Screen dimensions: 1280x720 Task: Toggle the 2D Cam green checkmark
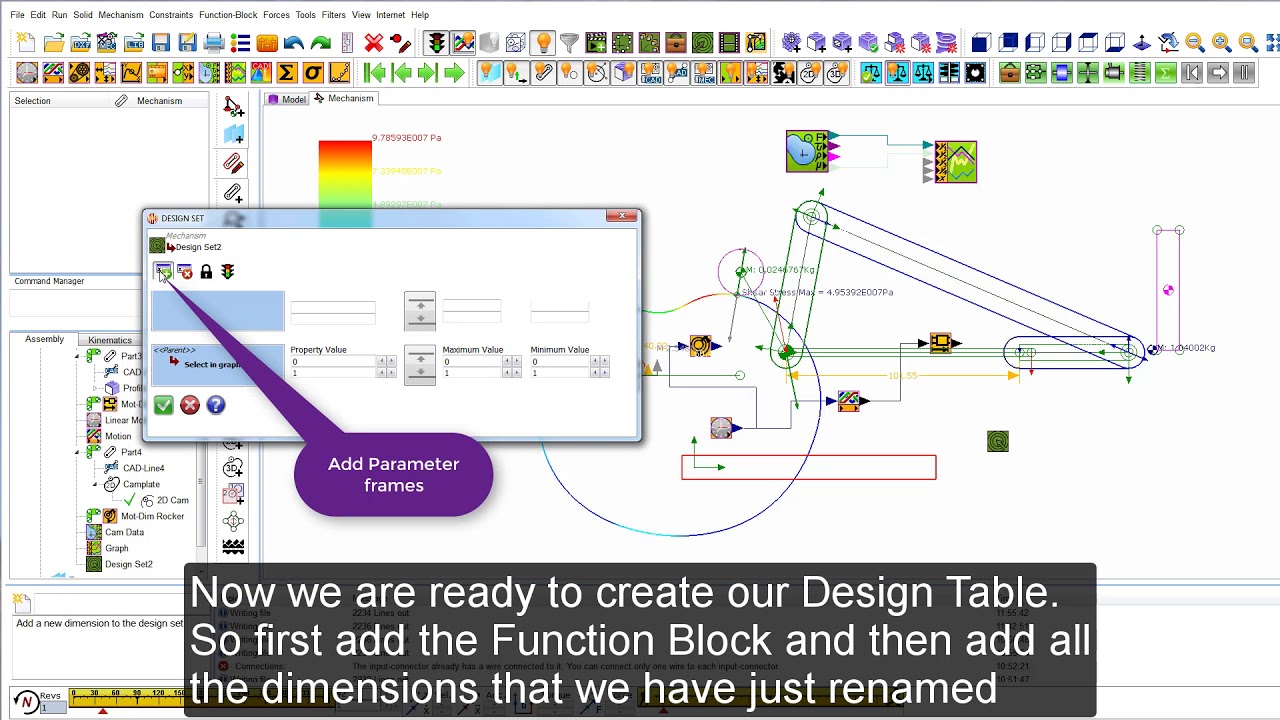[130, 500]
